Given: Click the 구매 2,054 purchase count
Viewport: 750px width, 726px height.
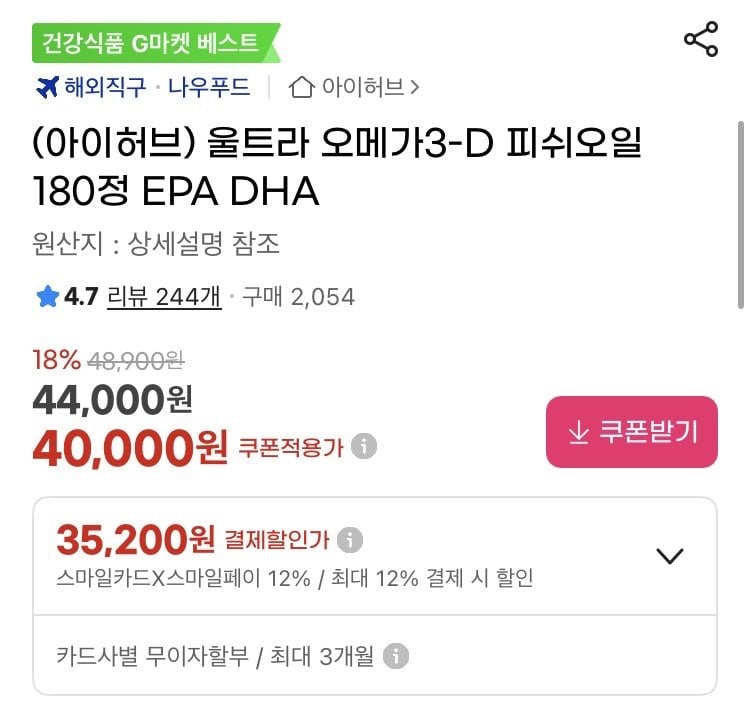Looking at the screenshot, I should pyautogui.click(x=299, y=297).
